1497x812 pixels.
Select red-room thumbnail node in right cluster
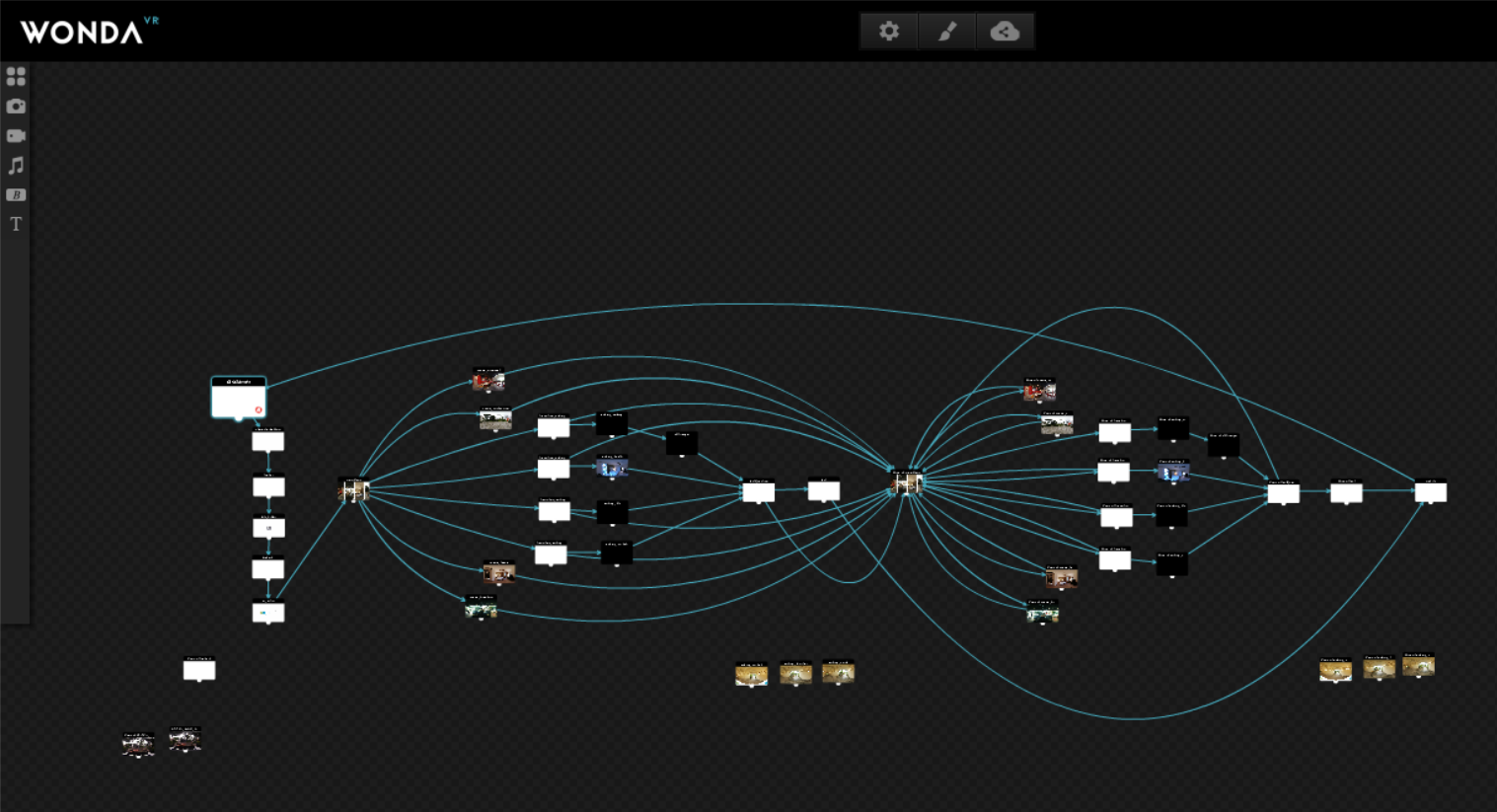[1039, 391]
